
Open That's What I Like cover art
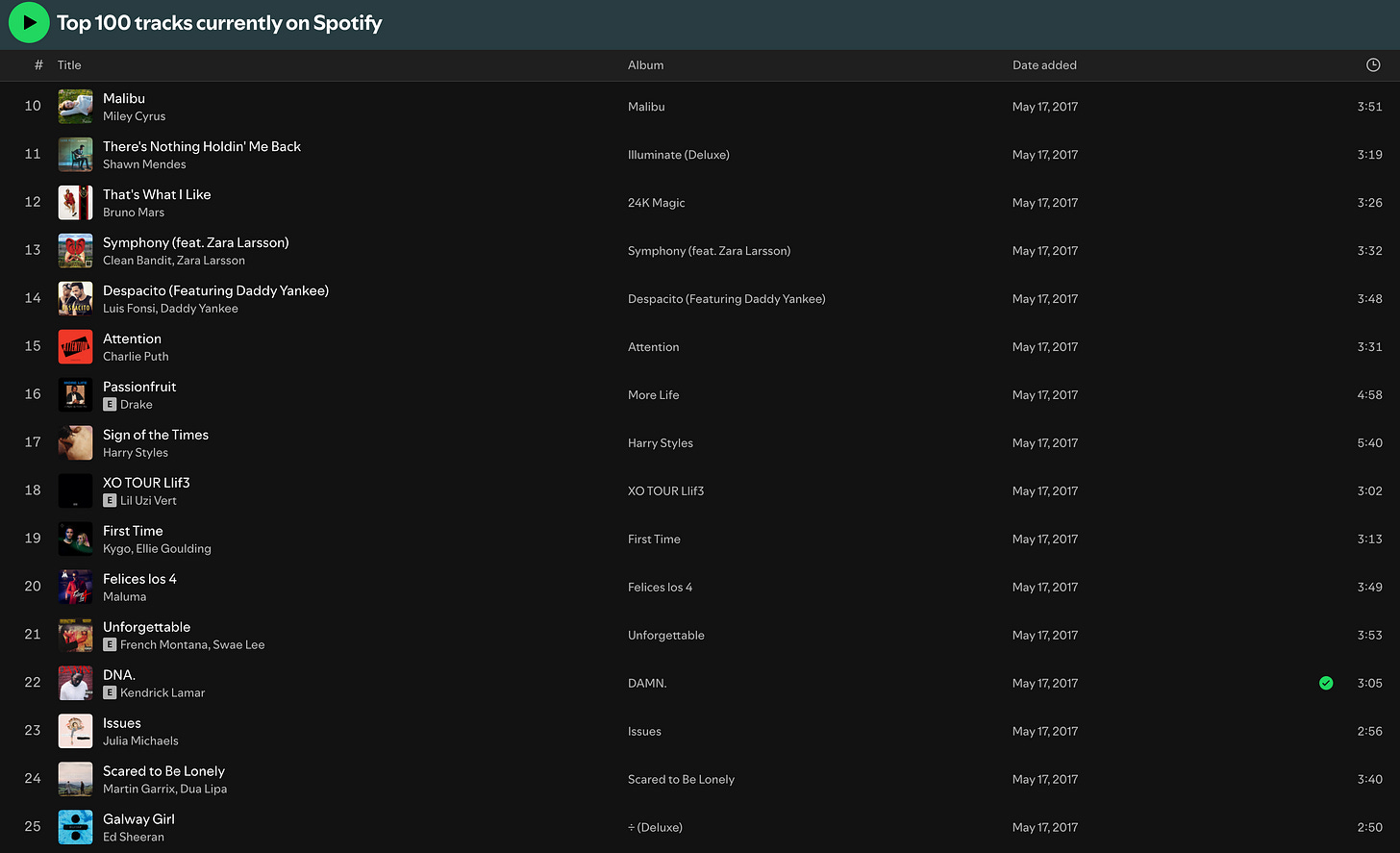pos(76,203)
